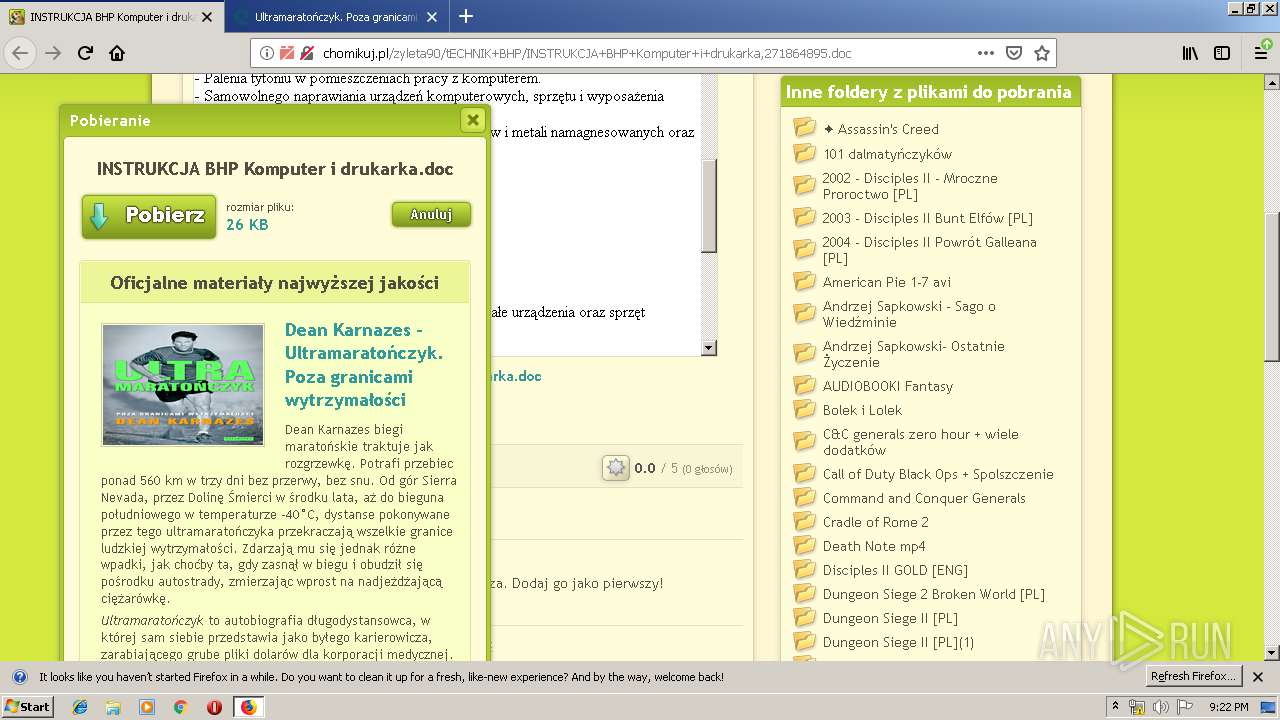The width and height of the screenshot is (1280, 720).
Task: Click the page vertical scrollbar thumb
Action: tap(1272, 286)
